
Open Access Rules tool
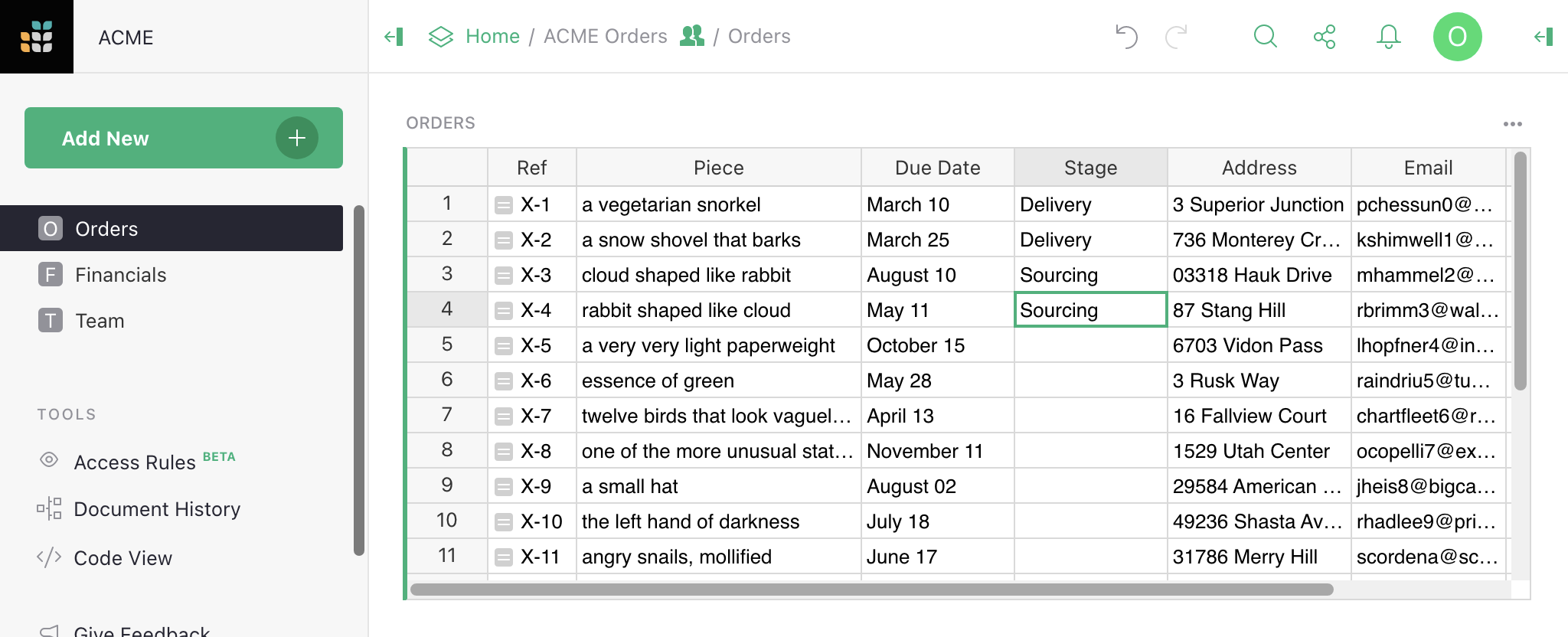point(135,462)
